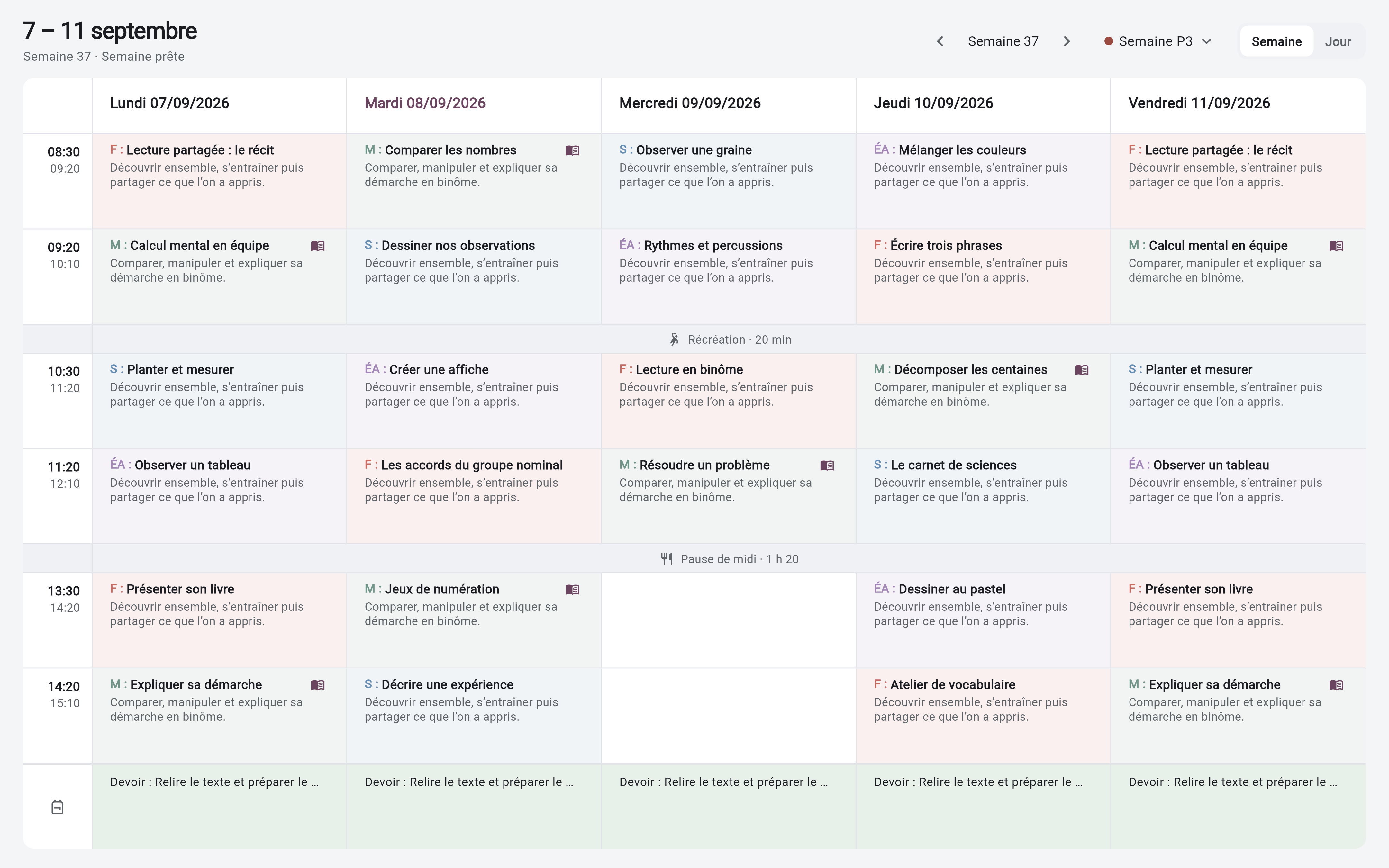Viewport: 1389px width, 868px height.
Task: Go to the previous week with left chevron
Action: click(940, 41)
